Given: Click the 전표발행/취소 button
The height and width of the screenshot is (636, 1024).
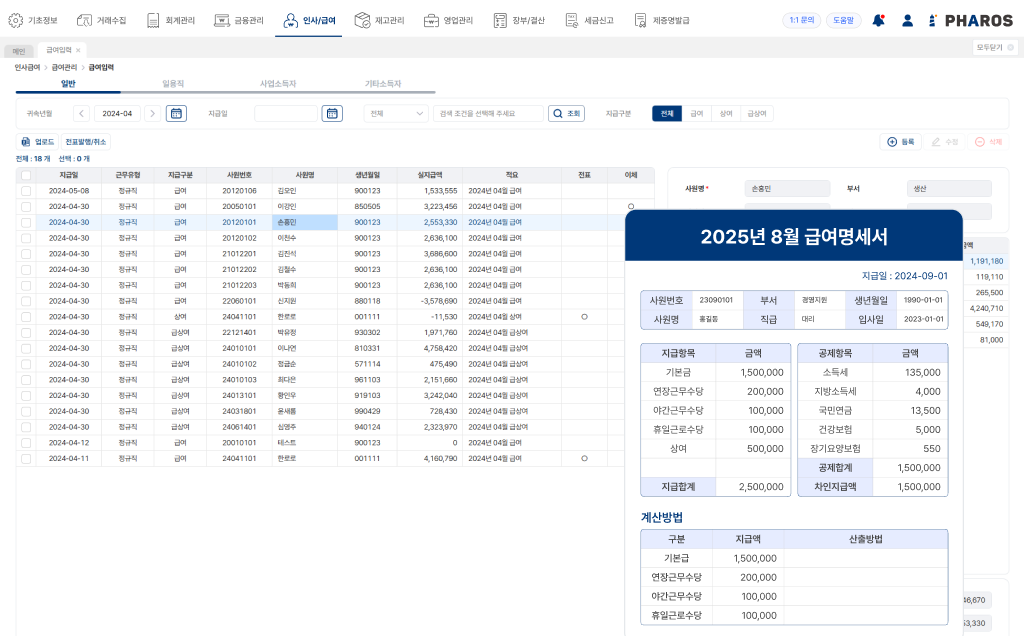Looking at the screenshot, I should point(86,142).
